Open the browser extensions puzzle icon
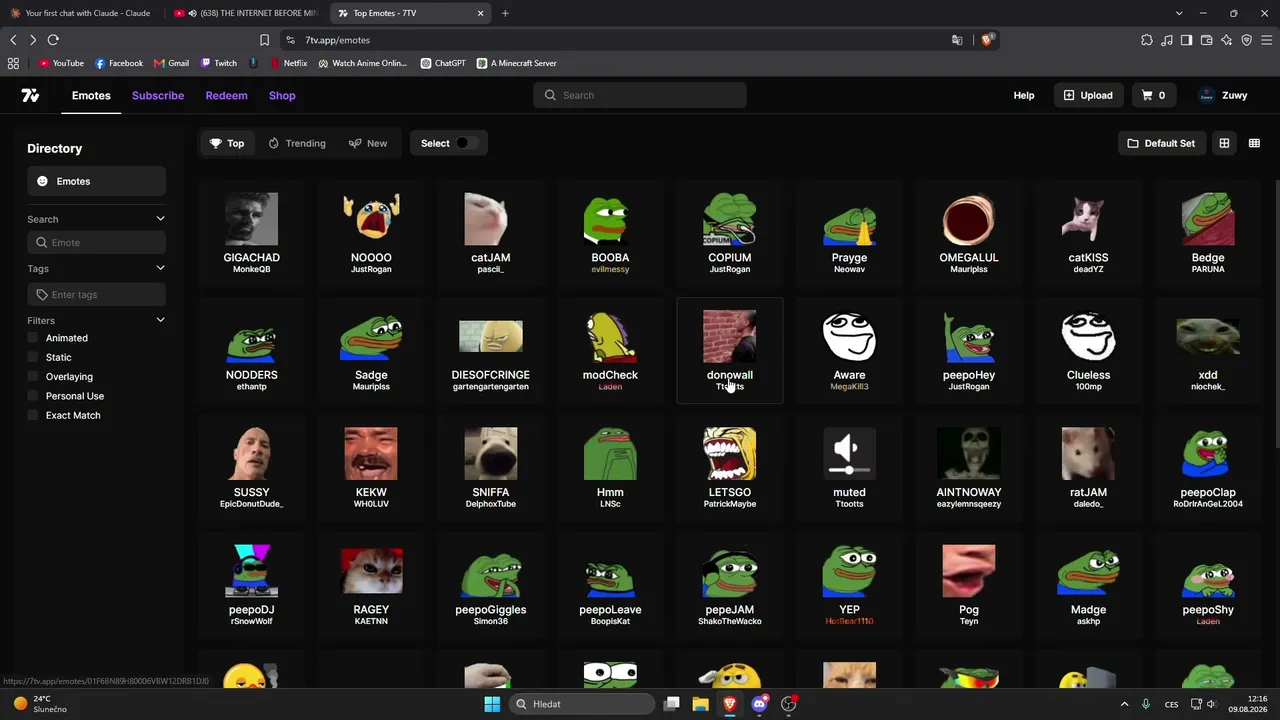The height and width of the screenshot is (720, 1280). pos(1146,40)
